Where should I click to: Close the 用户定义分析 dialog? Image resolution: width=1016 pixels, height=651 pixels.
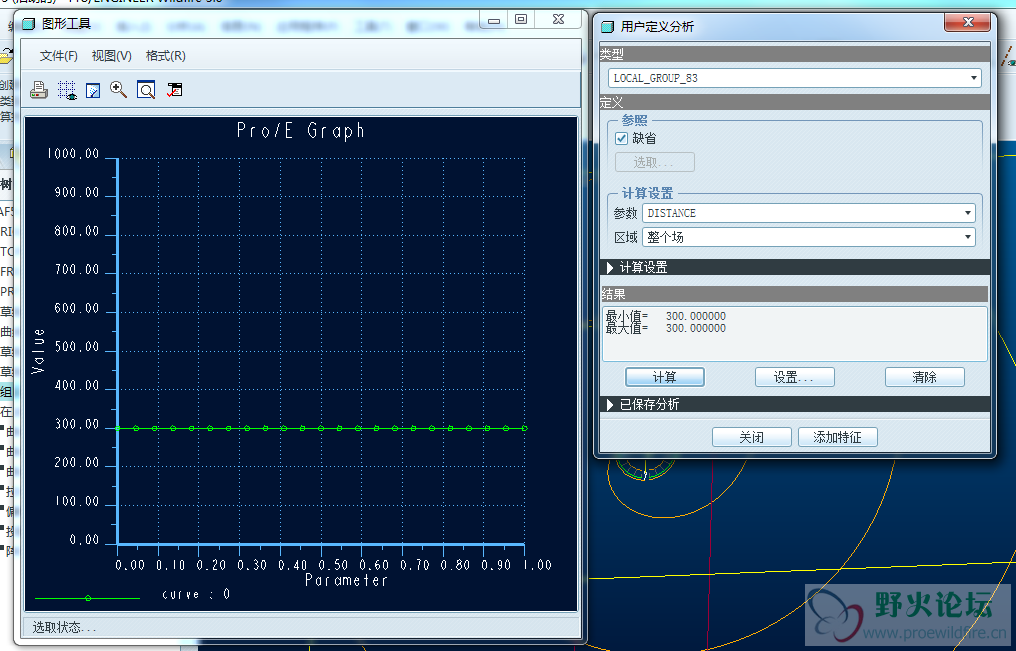pos(967,23)
